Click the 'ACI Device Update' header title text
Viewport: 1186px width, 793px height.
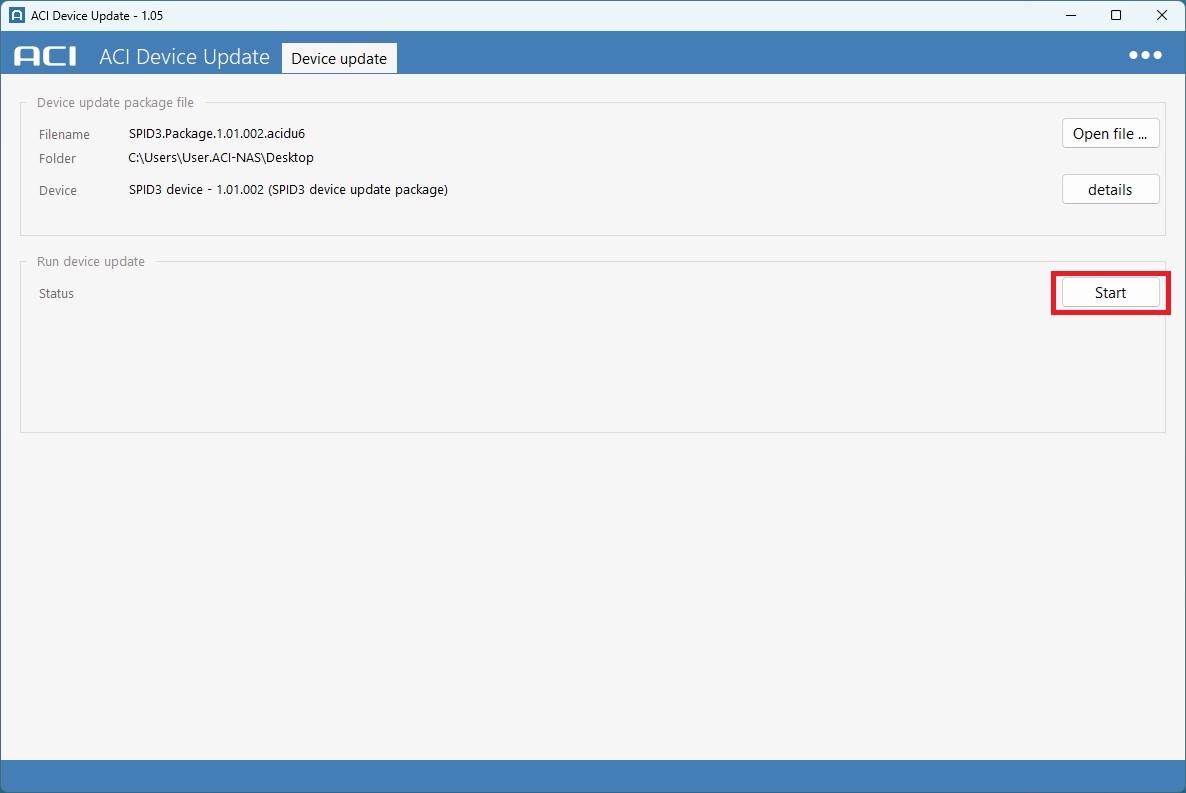click(184, 57)
